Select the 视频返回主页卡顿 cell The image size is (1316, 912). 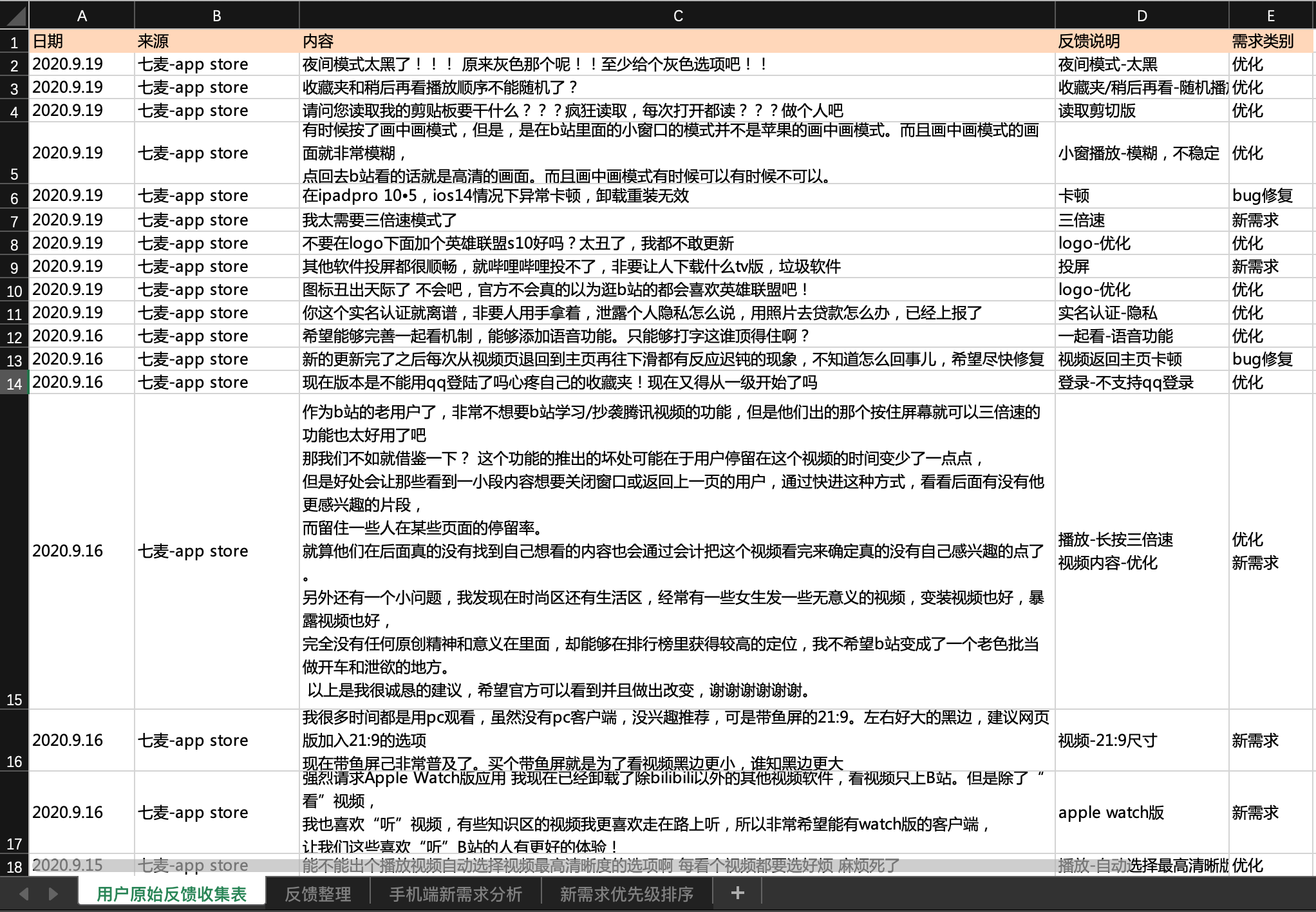coord(1142,359)
